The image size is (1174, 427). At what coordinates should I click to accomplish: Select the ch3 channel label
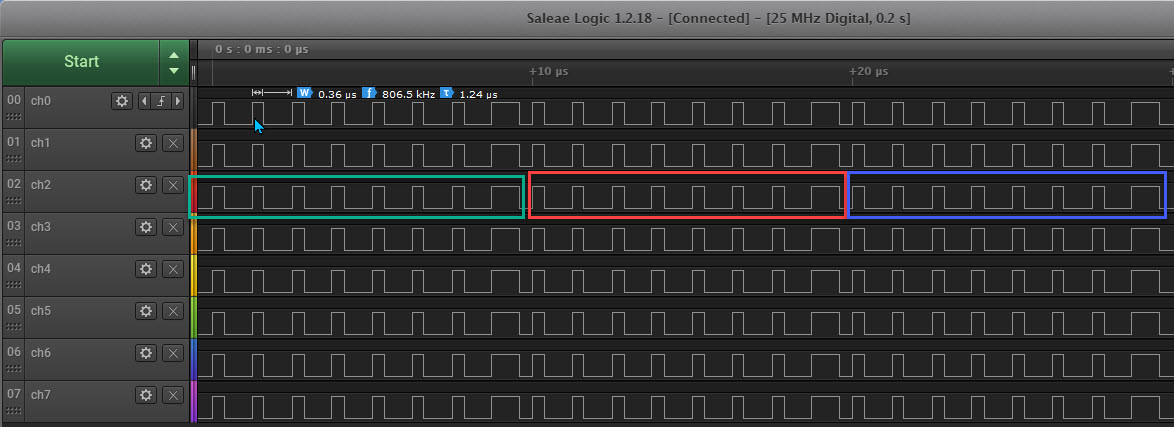pos(41,227)
